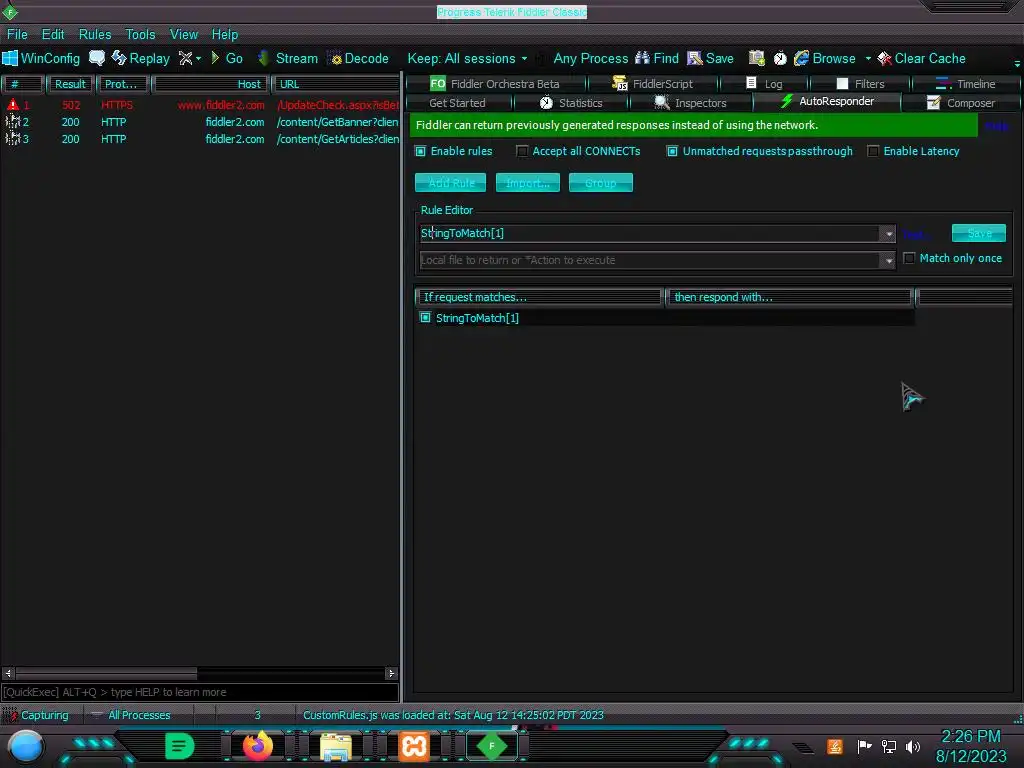Viewport: 1024px width, 768px height.
Task: Select session 1 with 502 result
Action: click(200, 105)
